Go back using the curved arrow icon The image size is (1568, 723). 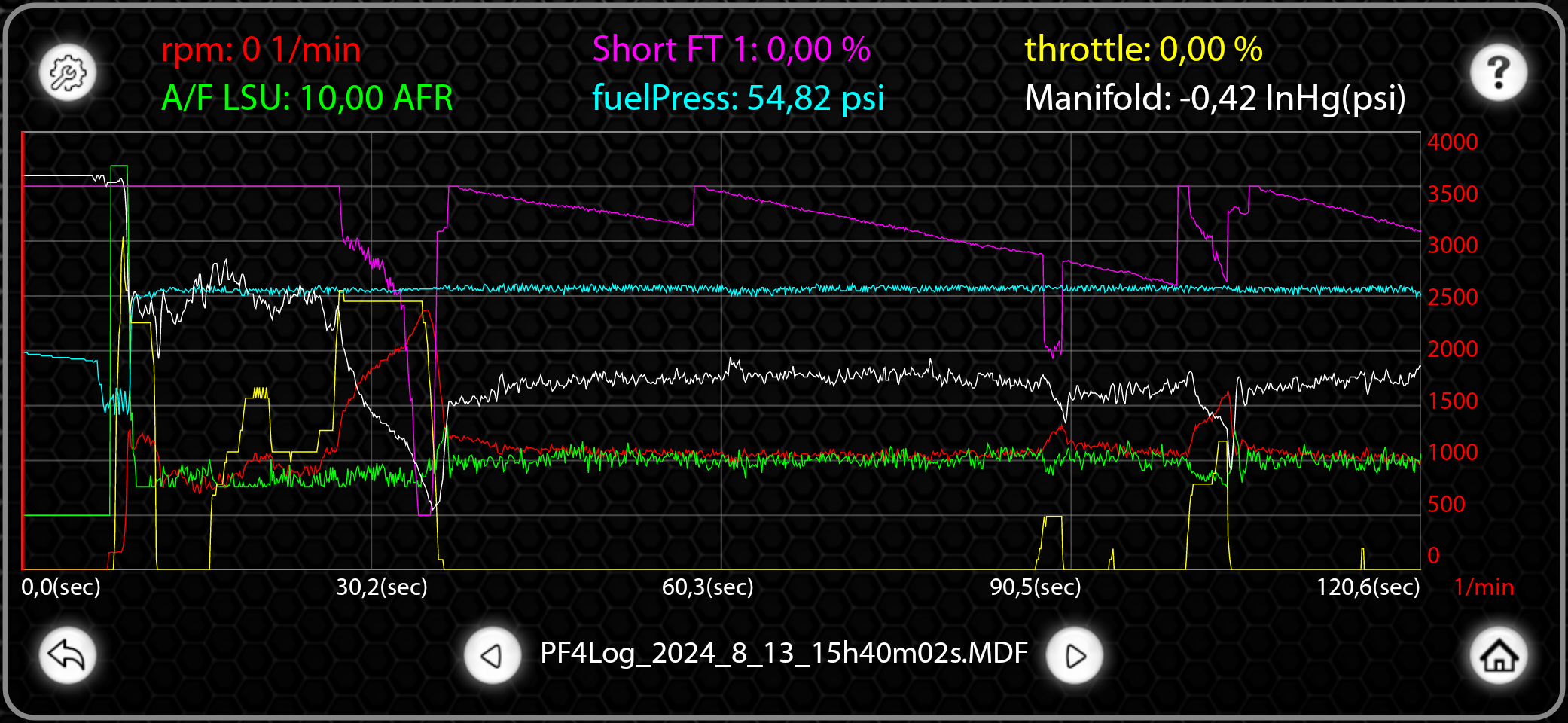coord(68,655)
